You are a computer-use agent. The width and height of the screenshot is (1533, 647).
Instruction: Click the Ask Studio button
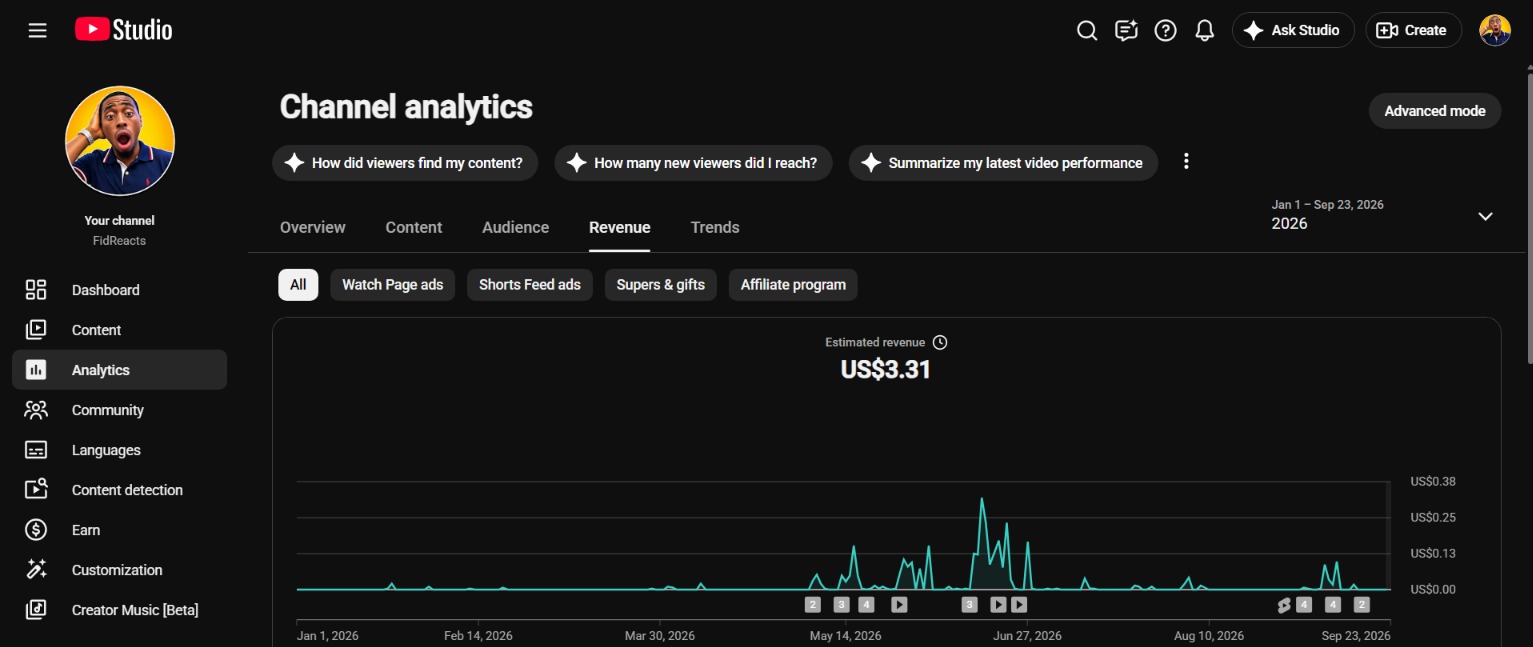[x=1293, y=30]
